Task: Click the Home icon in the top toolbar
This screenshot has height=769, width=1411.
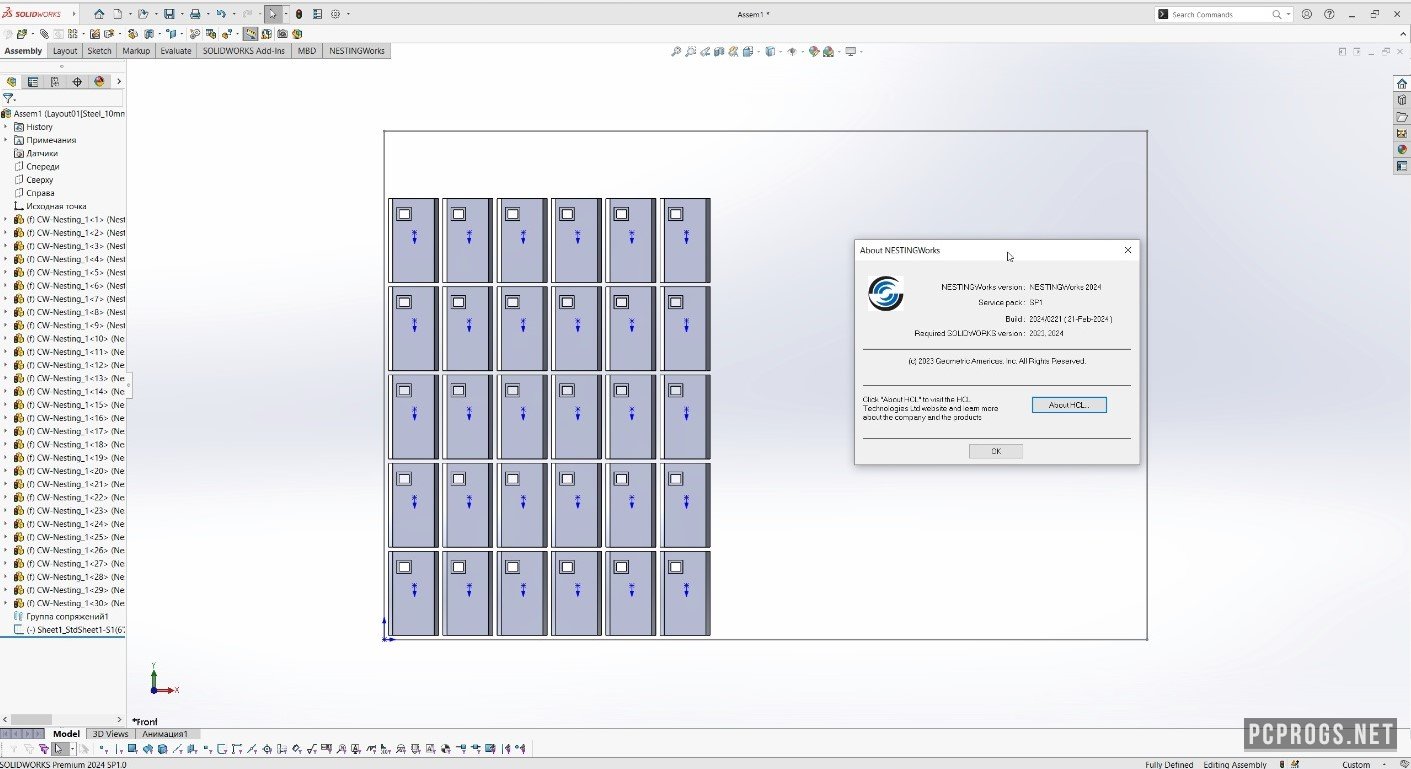Action: point(99,14)
